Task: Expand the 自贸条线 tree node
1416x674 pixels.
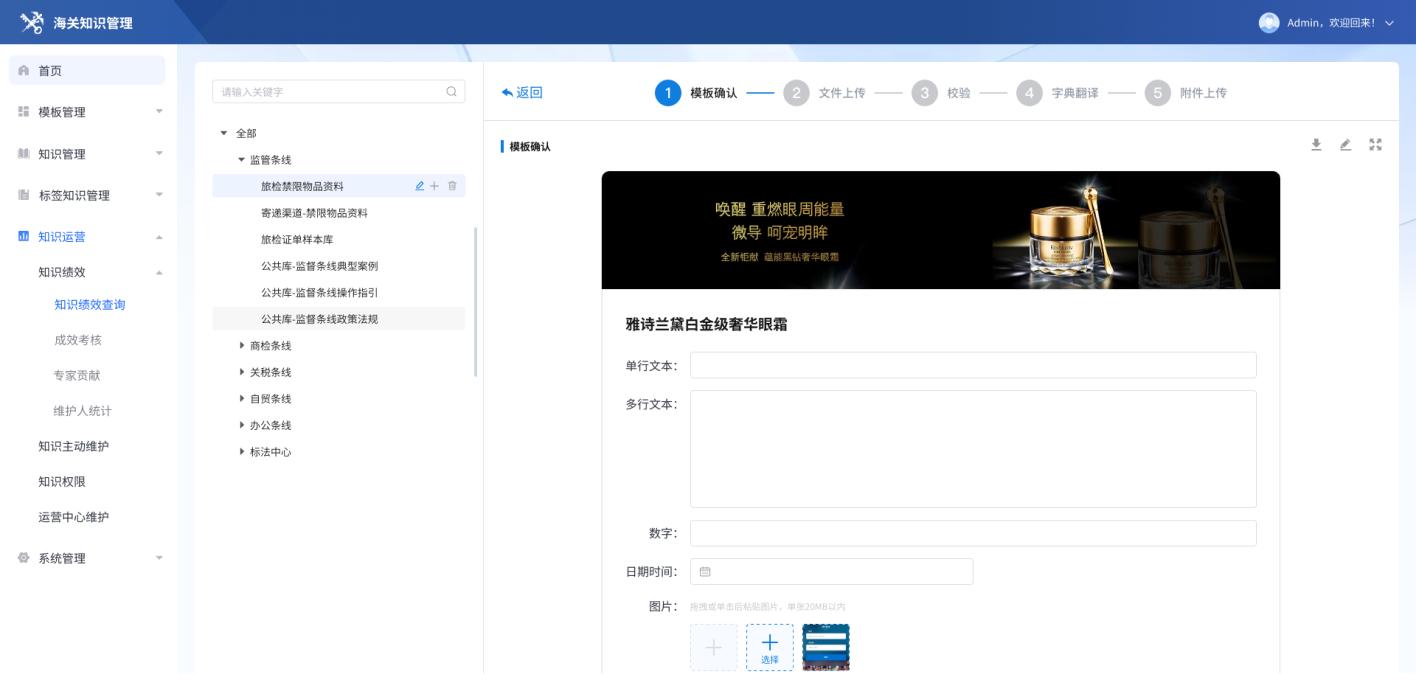Action: point(241,398)
